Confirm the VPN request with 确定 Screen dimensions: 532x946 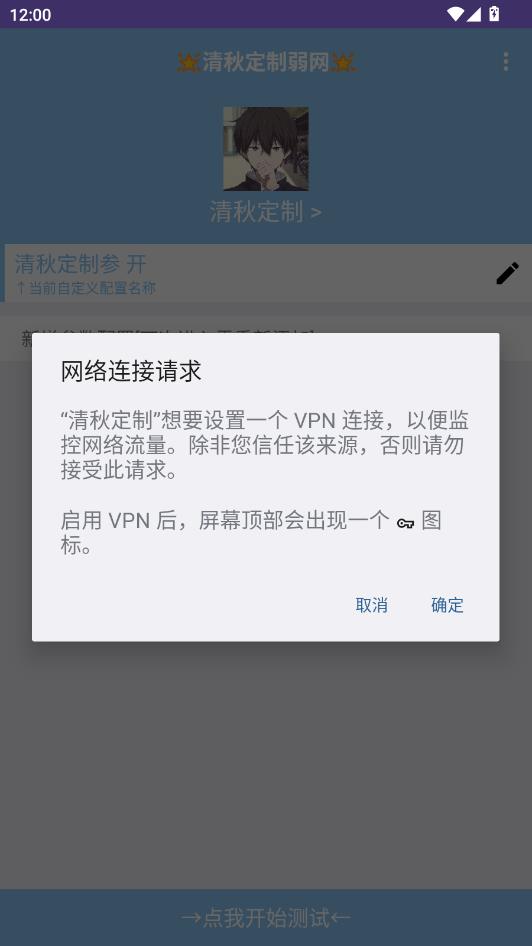pos(448,605)
